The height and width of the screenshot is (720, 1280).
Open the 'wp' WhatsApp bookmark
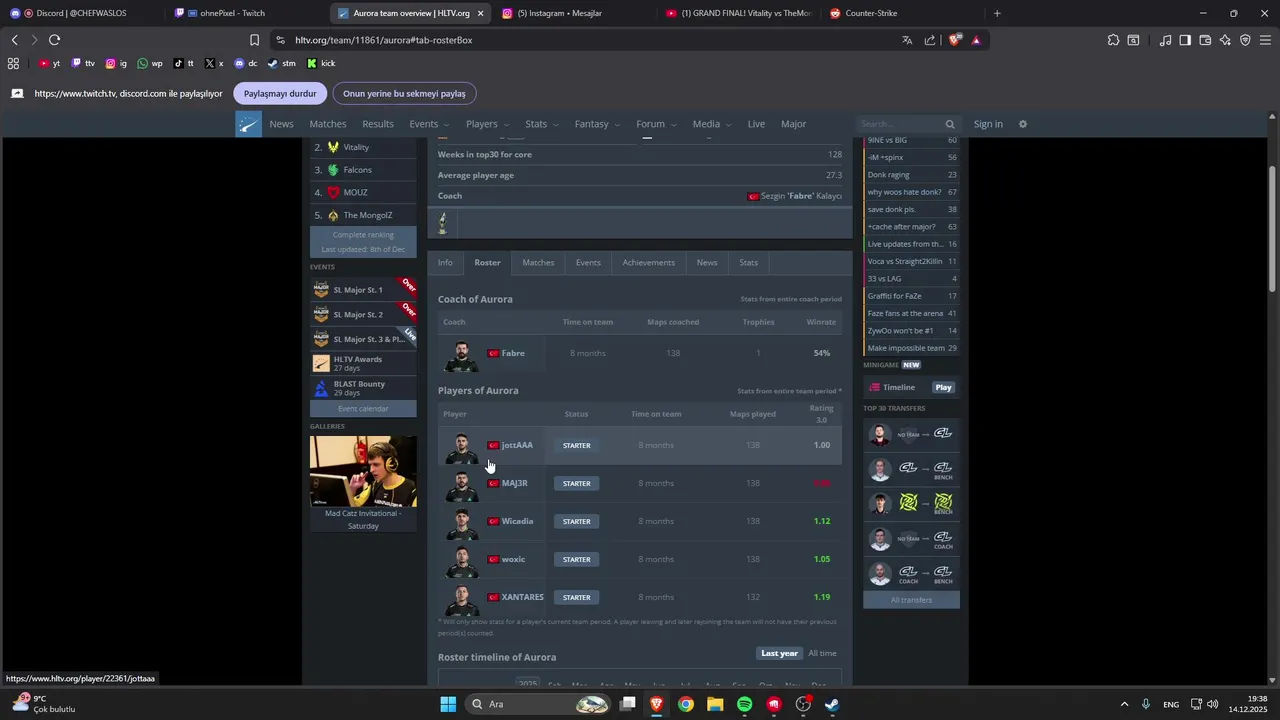pyautogui.click(x=150, y=63)
